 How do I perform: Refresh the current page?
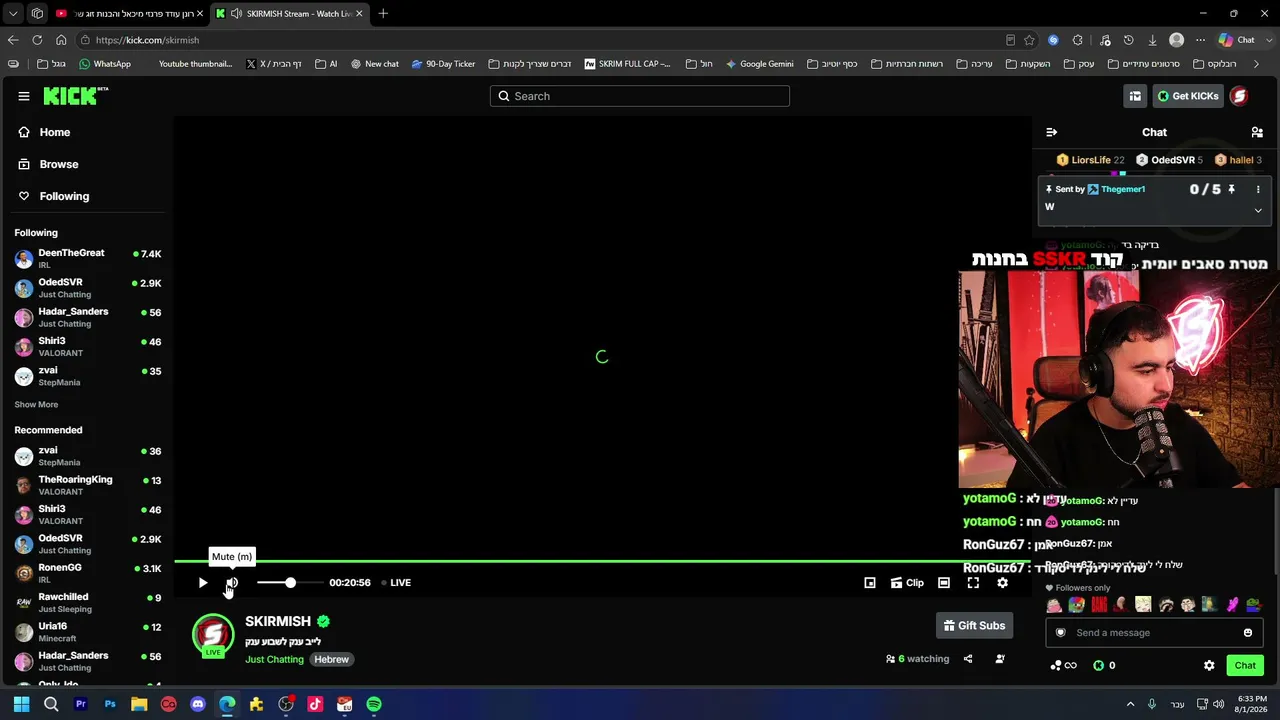click(x=37, y=40)
